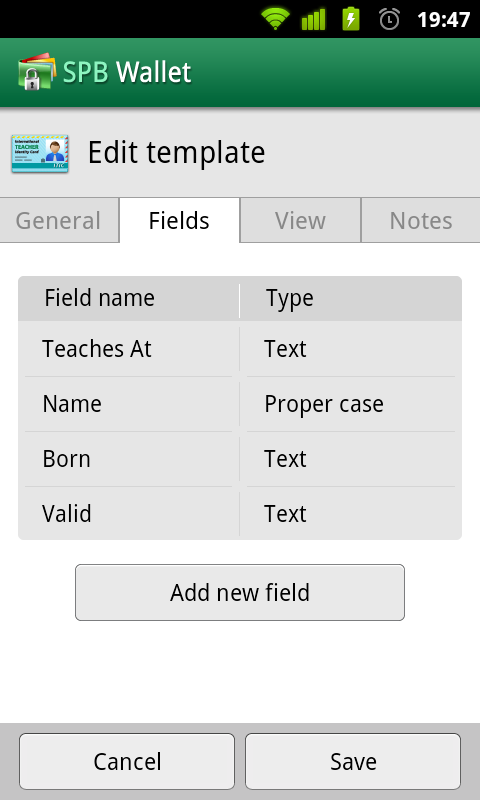Tap the Wi-Fi status icon

(x=275, y=19)
